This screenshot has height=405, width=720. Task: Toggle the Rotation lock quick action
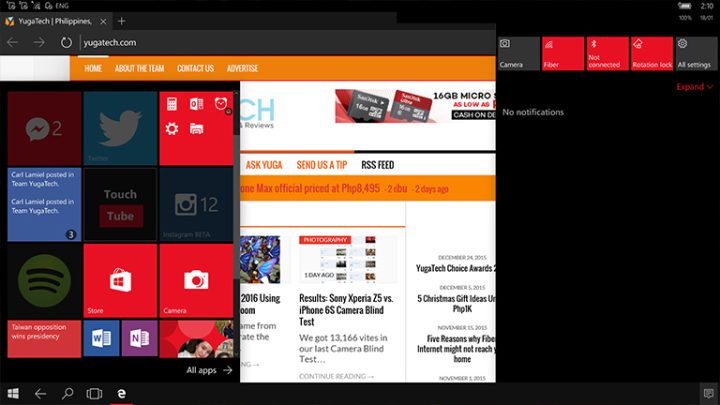tap(652, 54)
